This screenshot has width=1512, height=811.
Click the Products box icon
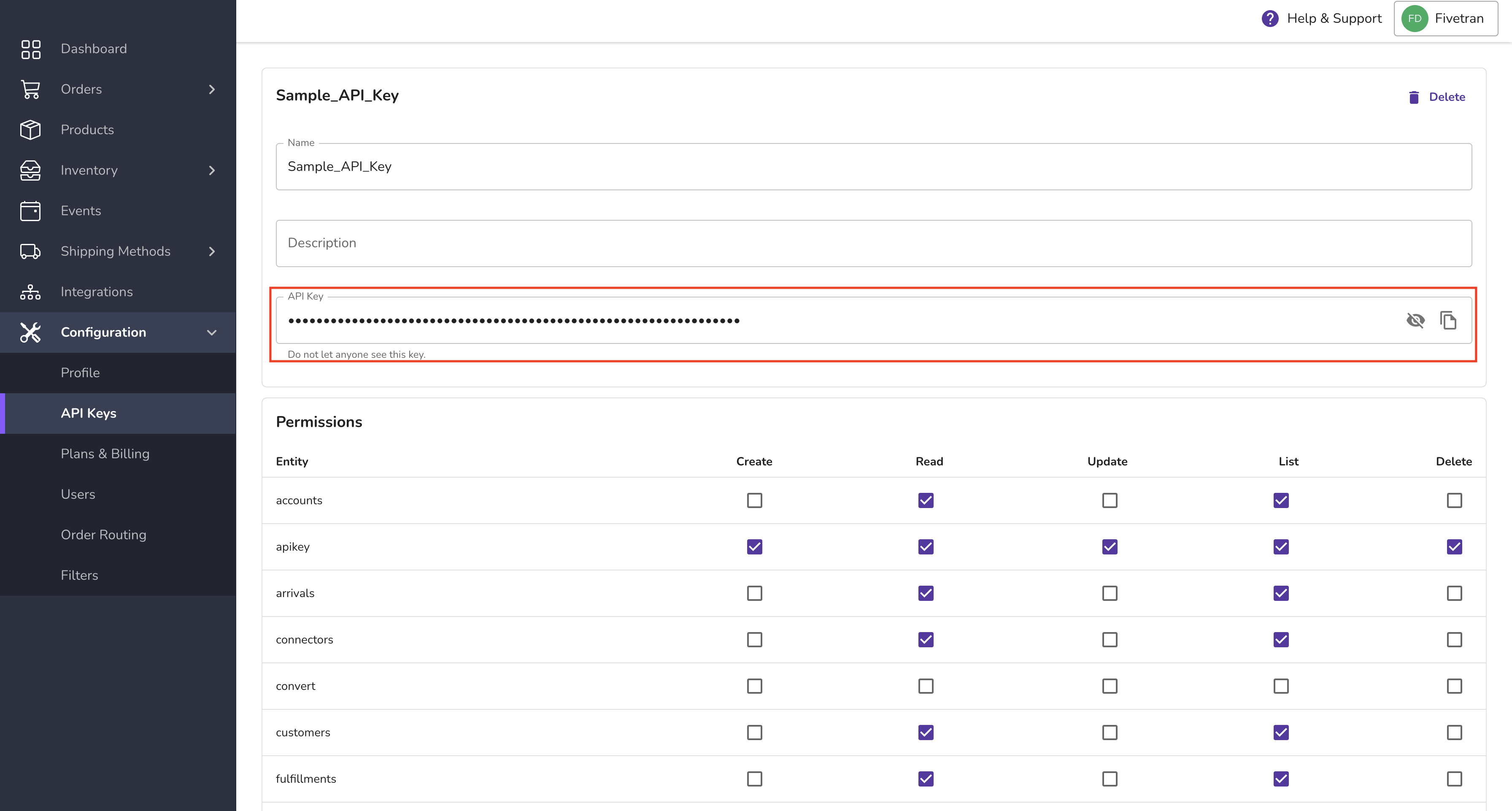click(30, 130)
